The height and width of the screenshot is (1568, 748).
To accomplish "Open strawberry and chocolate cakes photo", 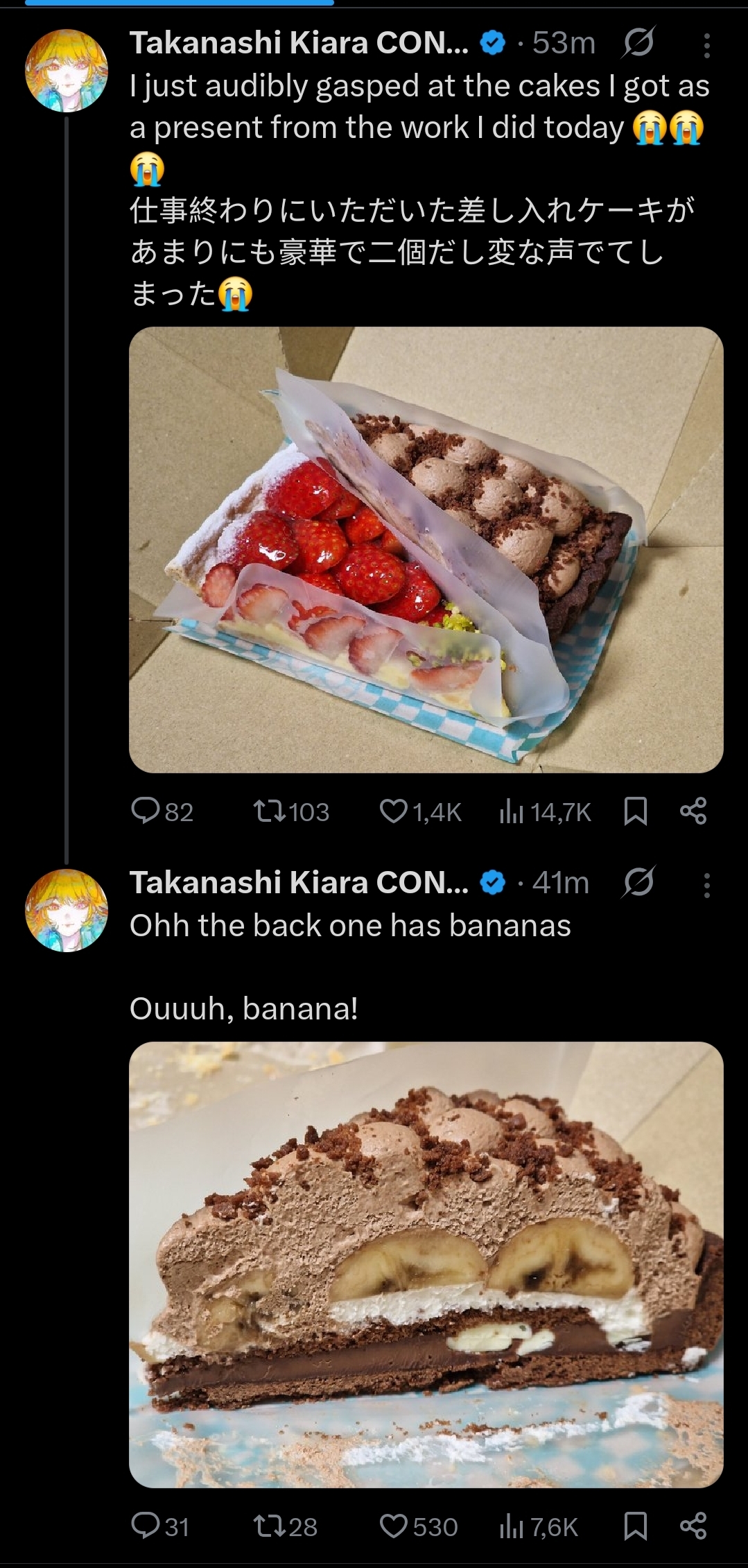I will (426, 549).
